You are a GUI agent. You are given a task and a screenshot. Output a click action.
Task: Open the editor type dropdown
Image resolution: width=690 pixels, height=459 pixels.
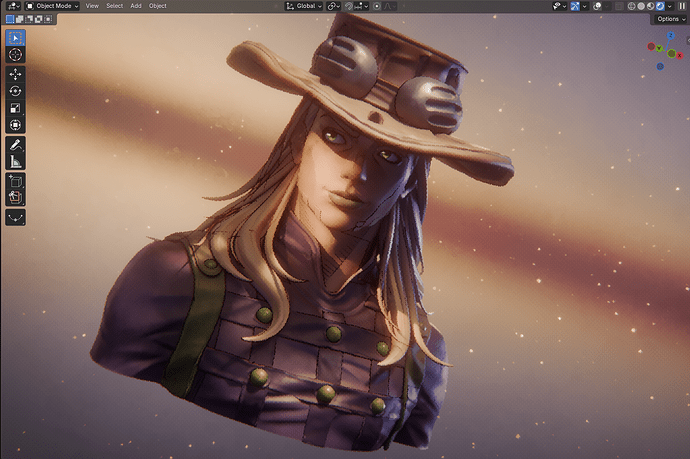[13, 6]
